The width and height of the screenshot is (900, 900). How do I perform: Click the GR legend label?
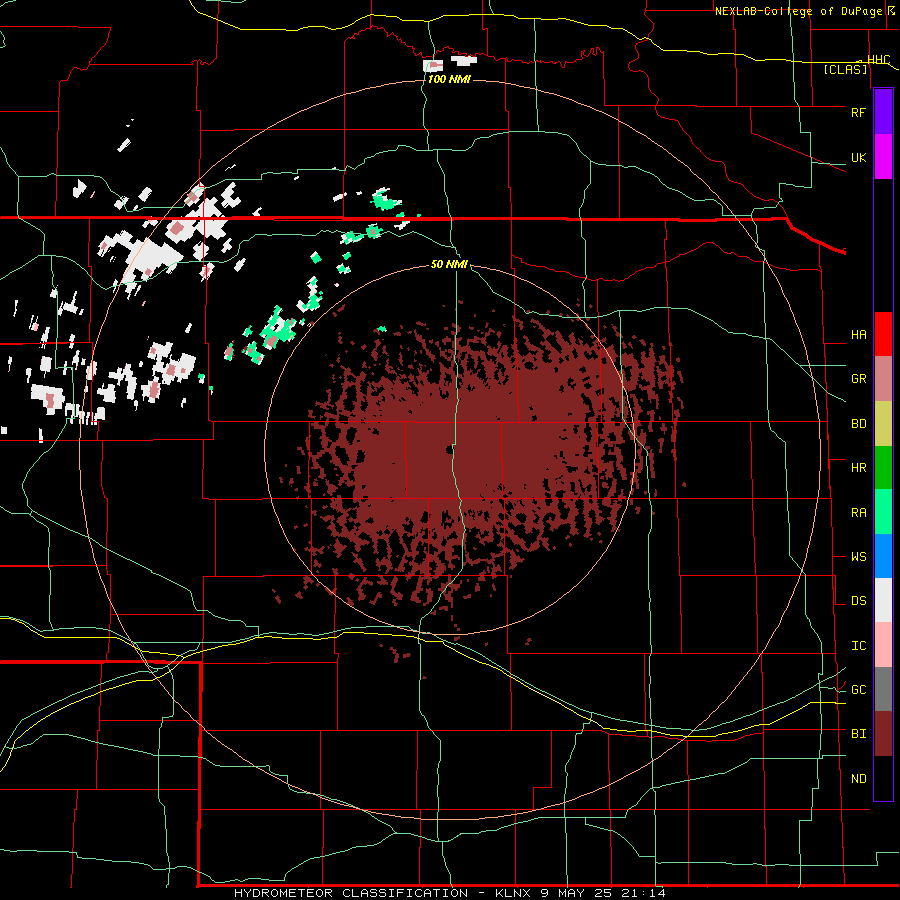tap(858, 379)
